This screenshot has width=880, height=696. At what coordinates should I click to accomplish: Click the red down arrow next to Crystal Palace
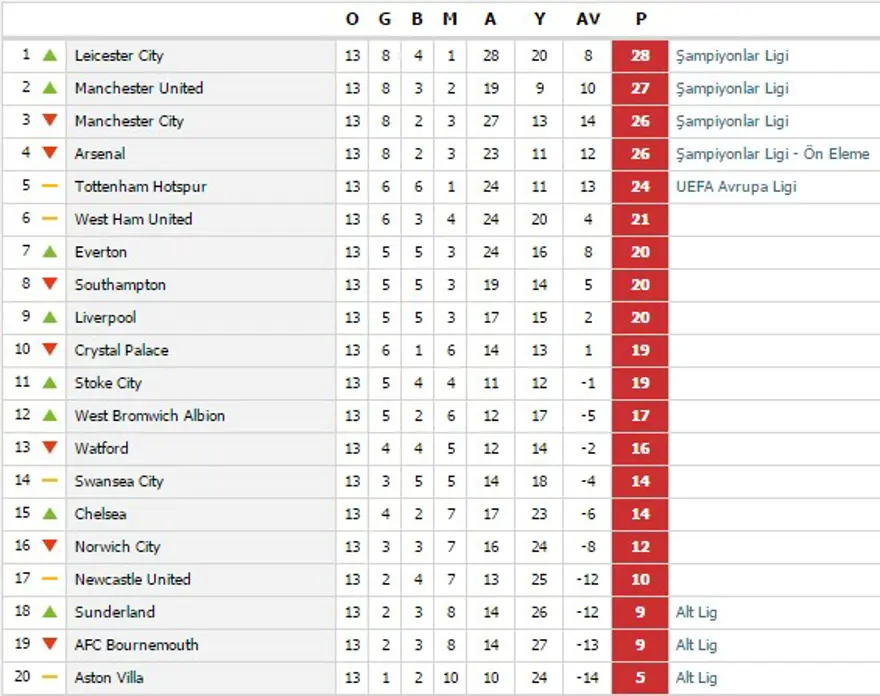point(50,350)
